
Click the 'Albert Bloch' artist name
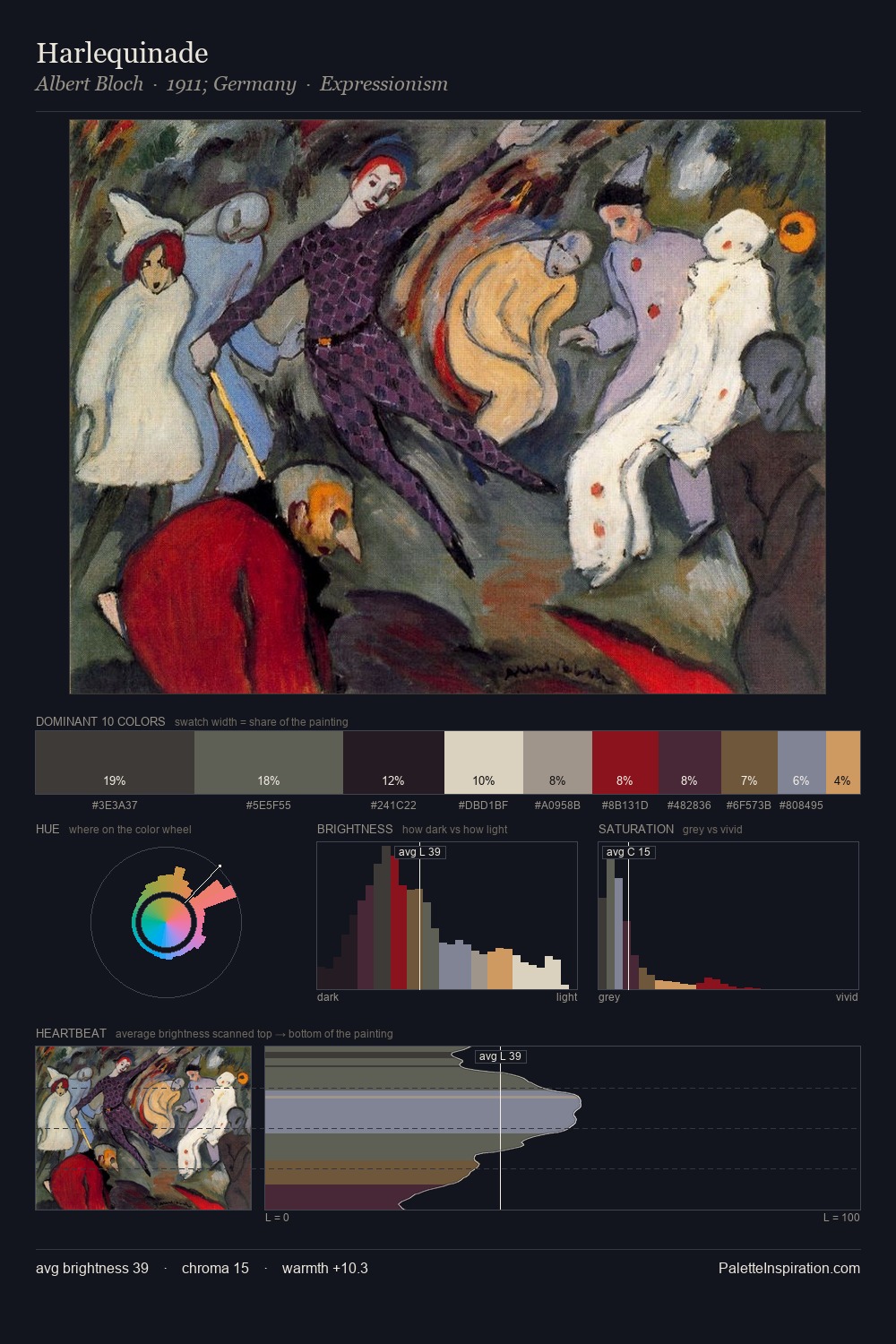(90, 84)
